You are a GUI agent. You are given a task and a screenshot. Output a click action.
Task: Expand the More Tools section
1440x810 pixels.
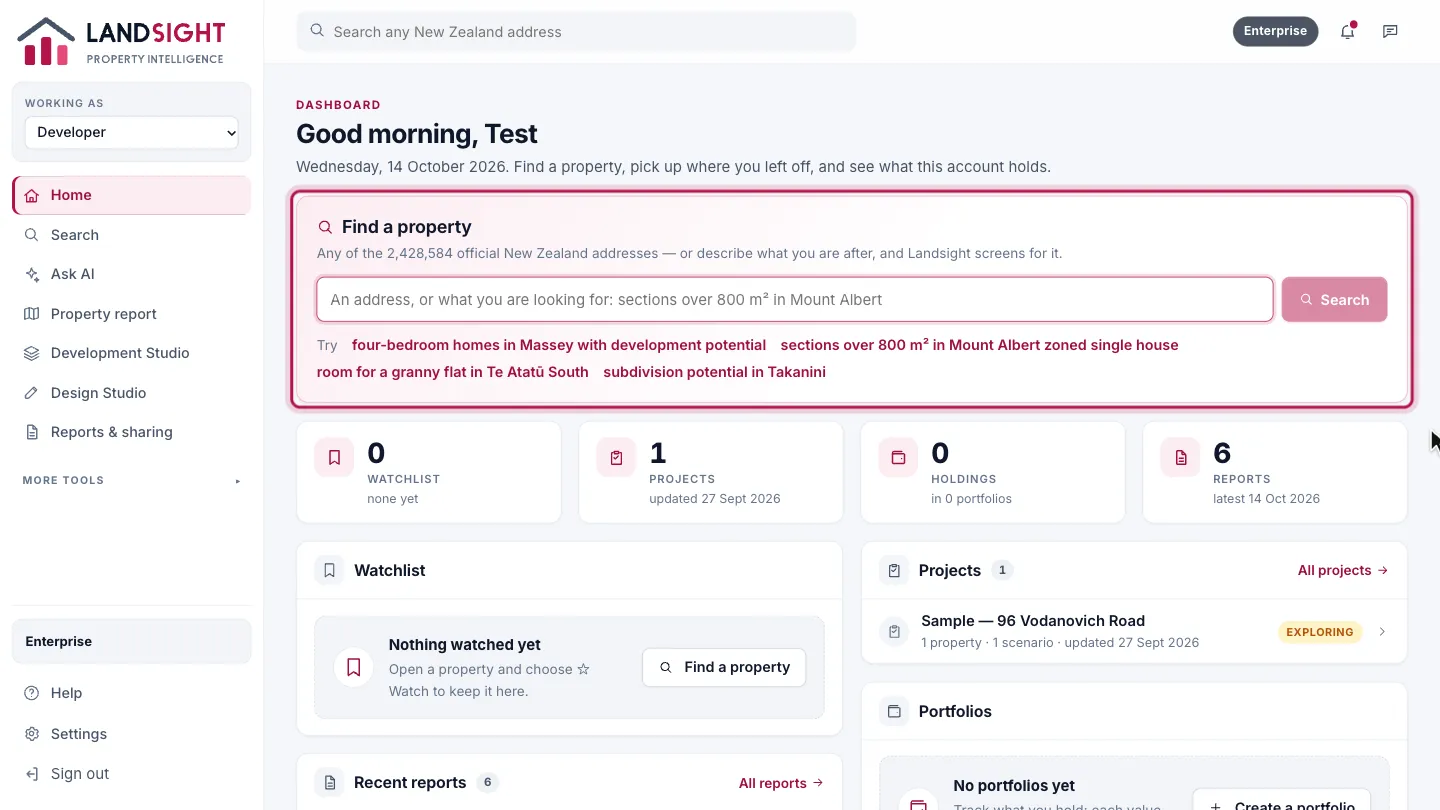point(132,481)
